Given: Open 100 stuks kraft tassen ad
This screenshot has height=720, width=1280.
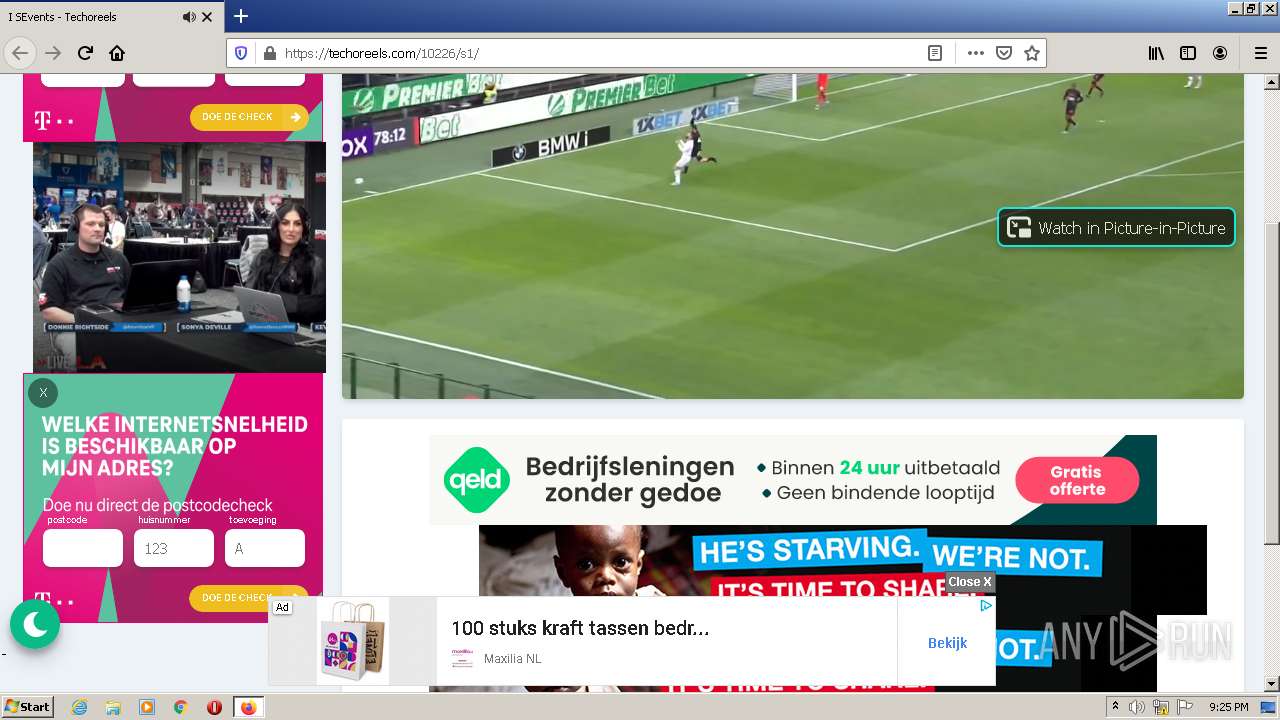Looking at the screenshot, I should [580, 628].
